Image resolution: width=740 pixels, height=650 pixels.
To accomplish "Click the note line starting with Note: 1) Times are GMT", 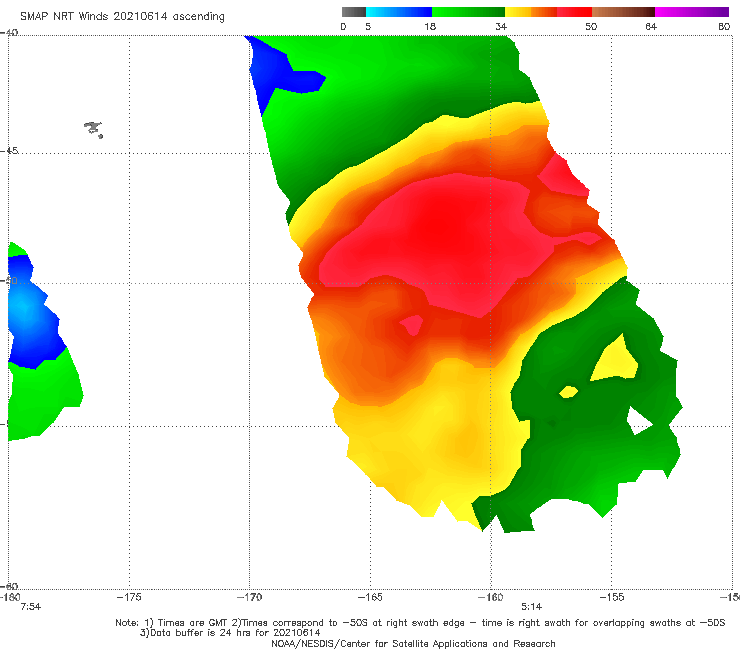I will point(420,623).
